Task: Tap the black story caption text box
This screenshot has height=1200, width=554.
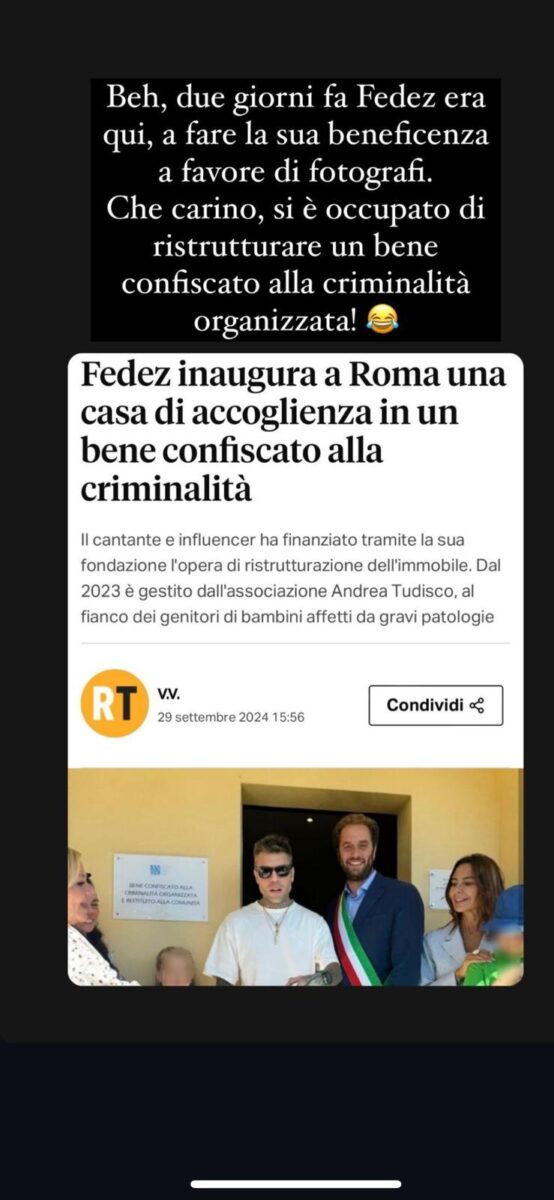Action: coord(296,210)
